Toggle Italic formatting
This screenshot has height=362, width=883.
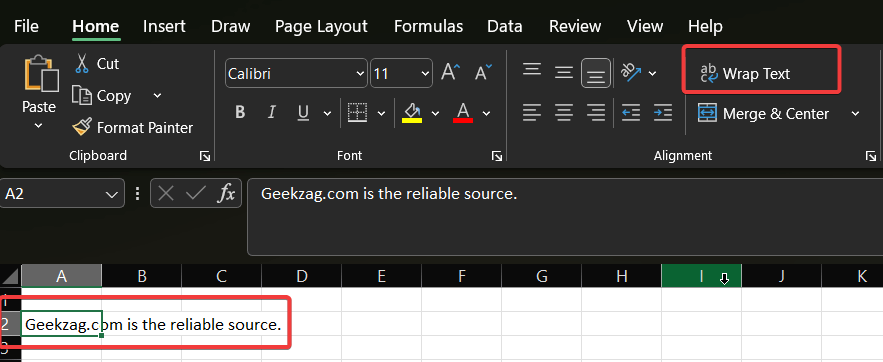pyautogui.click(x=272, y=113)
